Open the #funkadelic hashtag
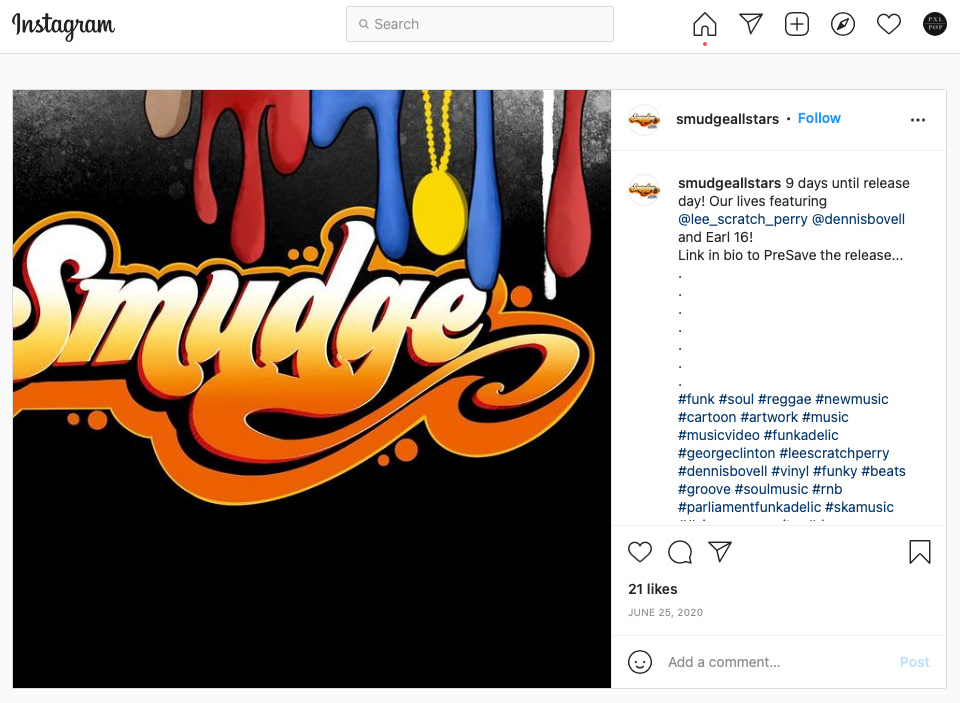This screenshot has height=703, width=960. [x=801, y=435]
